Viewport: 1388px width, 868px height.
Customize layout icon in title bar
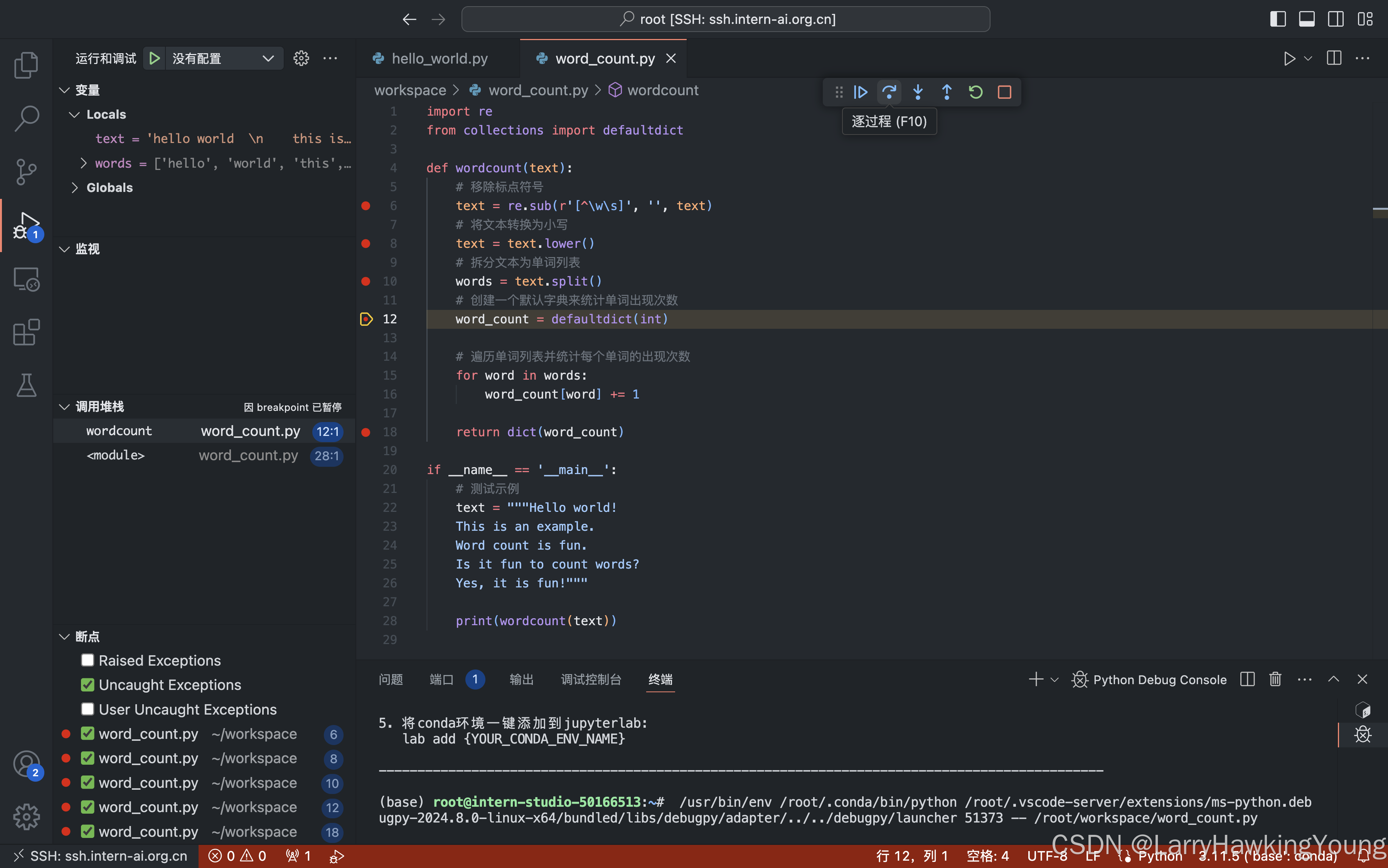[1364, 19]
